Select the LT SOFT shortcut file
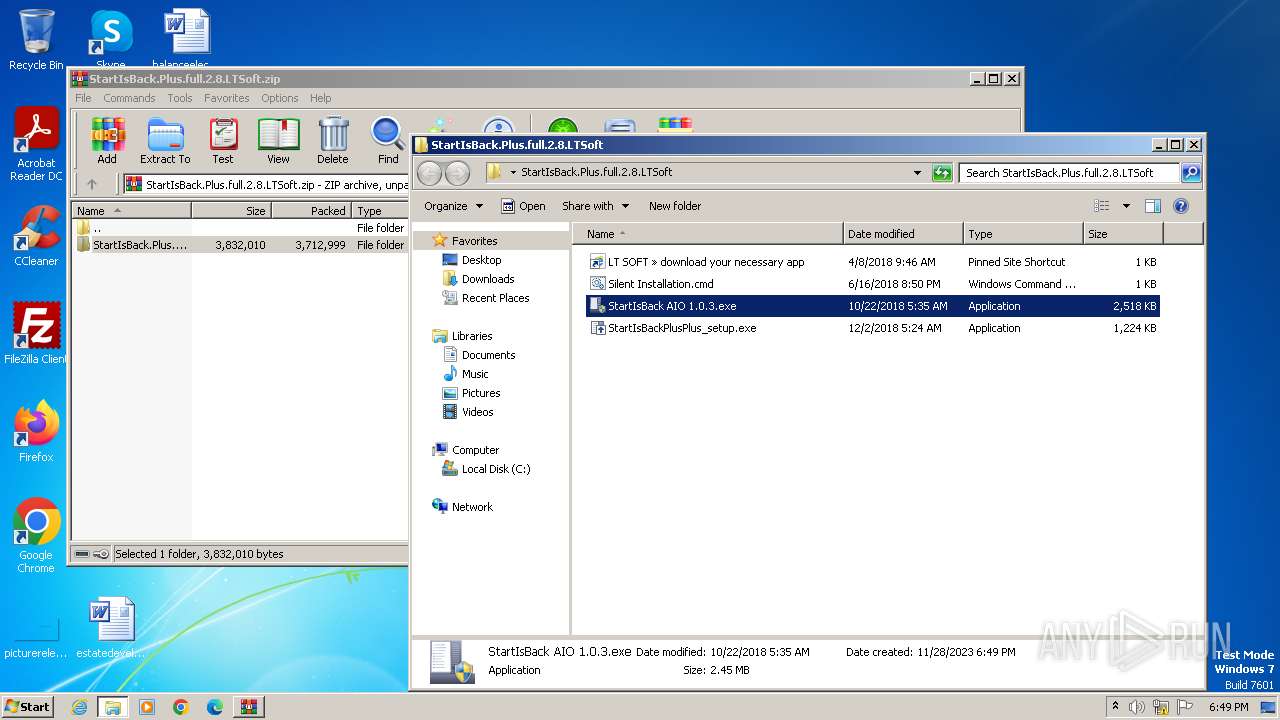 click(x=873, y=262)
